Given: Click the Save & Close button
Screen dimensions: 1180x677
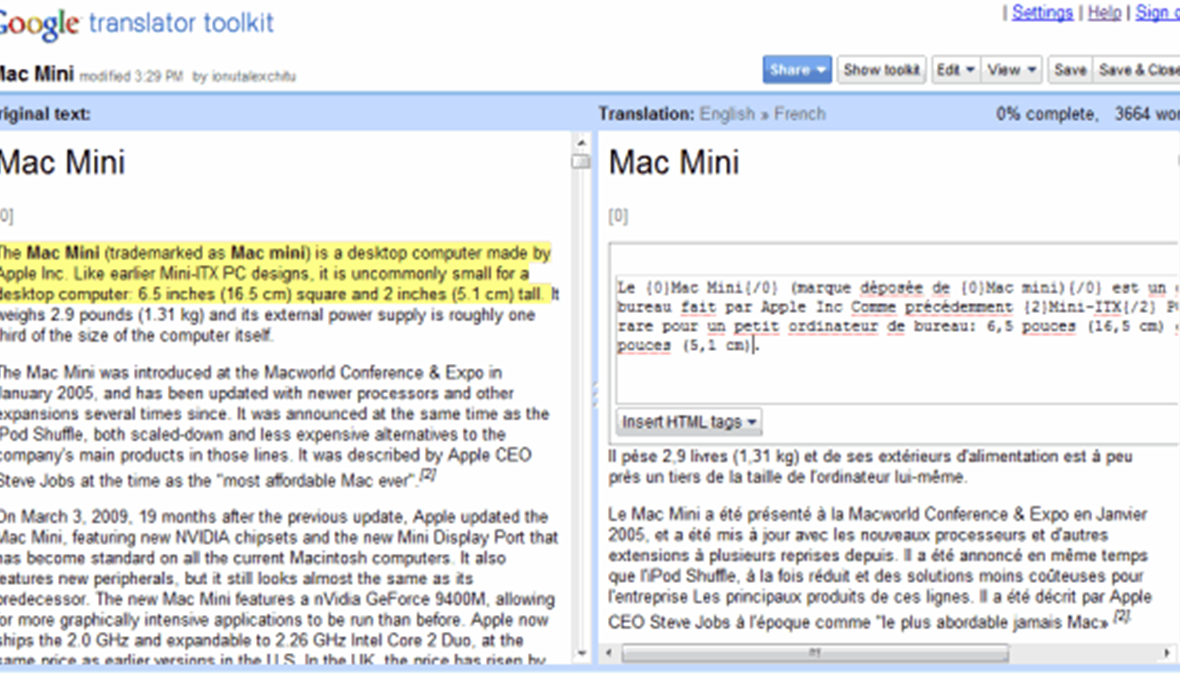Looking at the screenshot, I should pos(1138,70).
